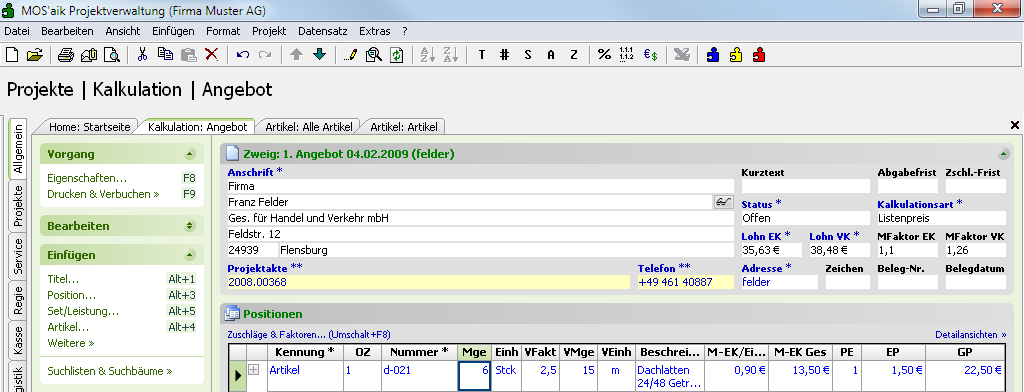Open the Projekt menu
The image size is (1024, 392).
pos(269,31)
